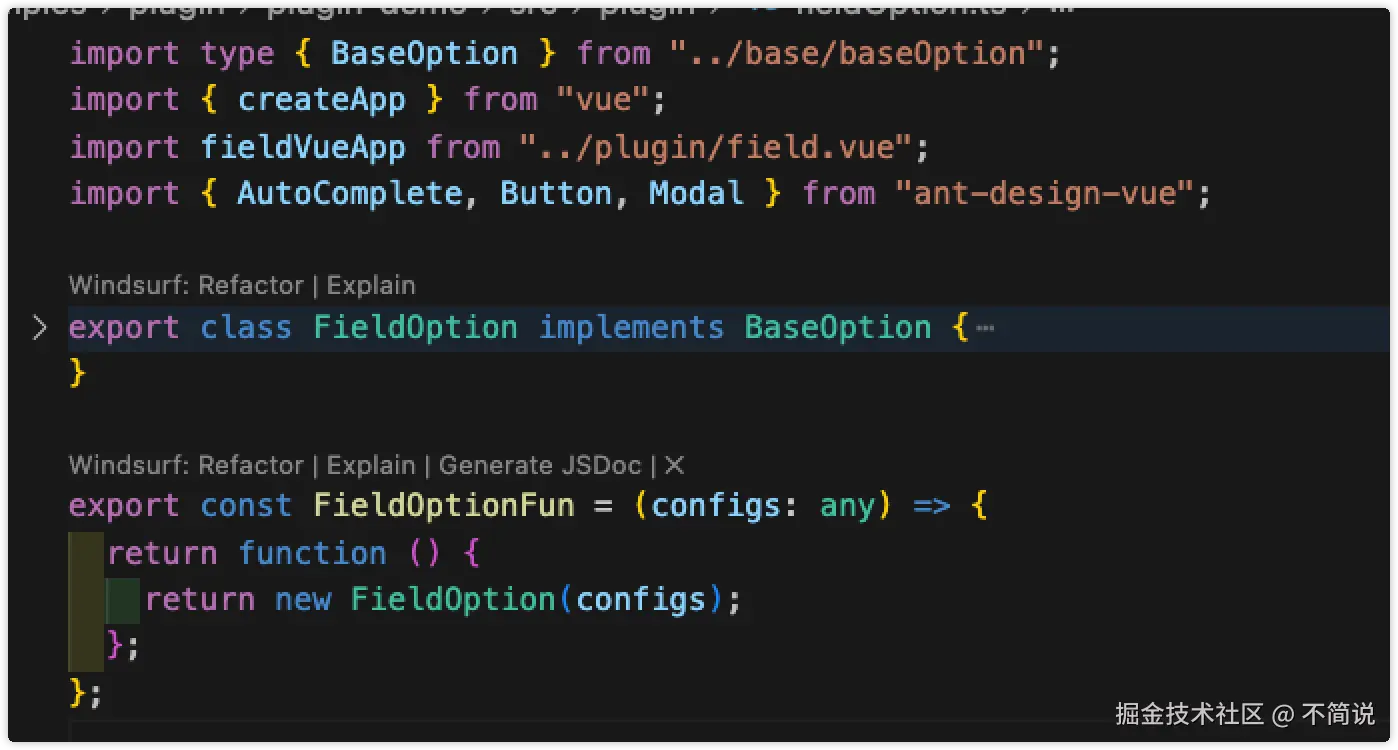Click the "../plugin/field.vue" import path
The width and height of the screenshot is (1398, 750).
[714, 148]
